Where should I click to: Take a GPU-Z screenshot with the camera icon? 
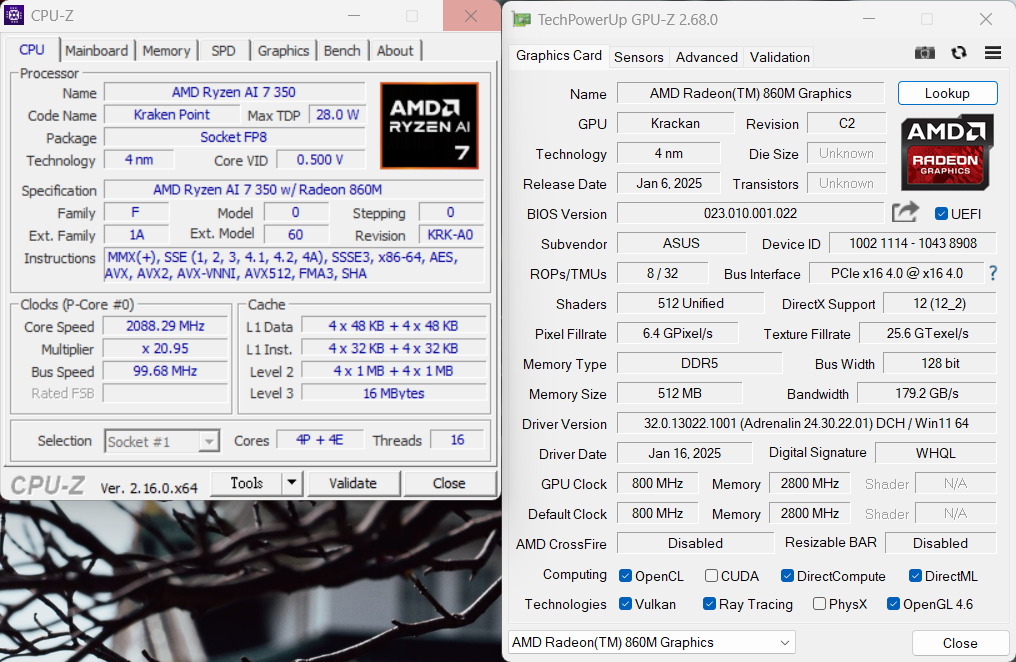(x=925, y=53)
